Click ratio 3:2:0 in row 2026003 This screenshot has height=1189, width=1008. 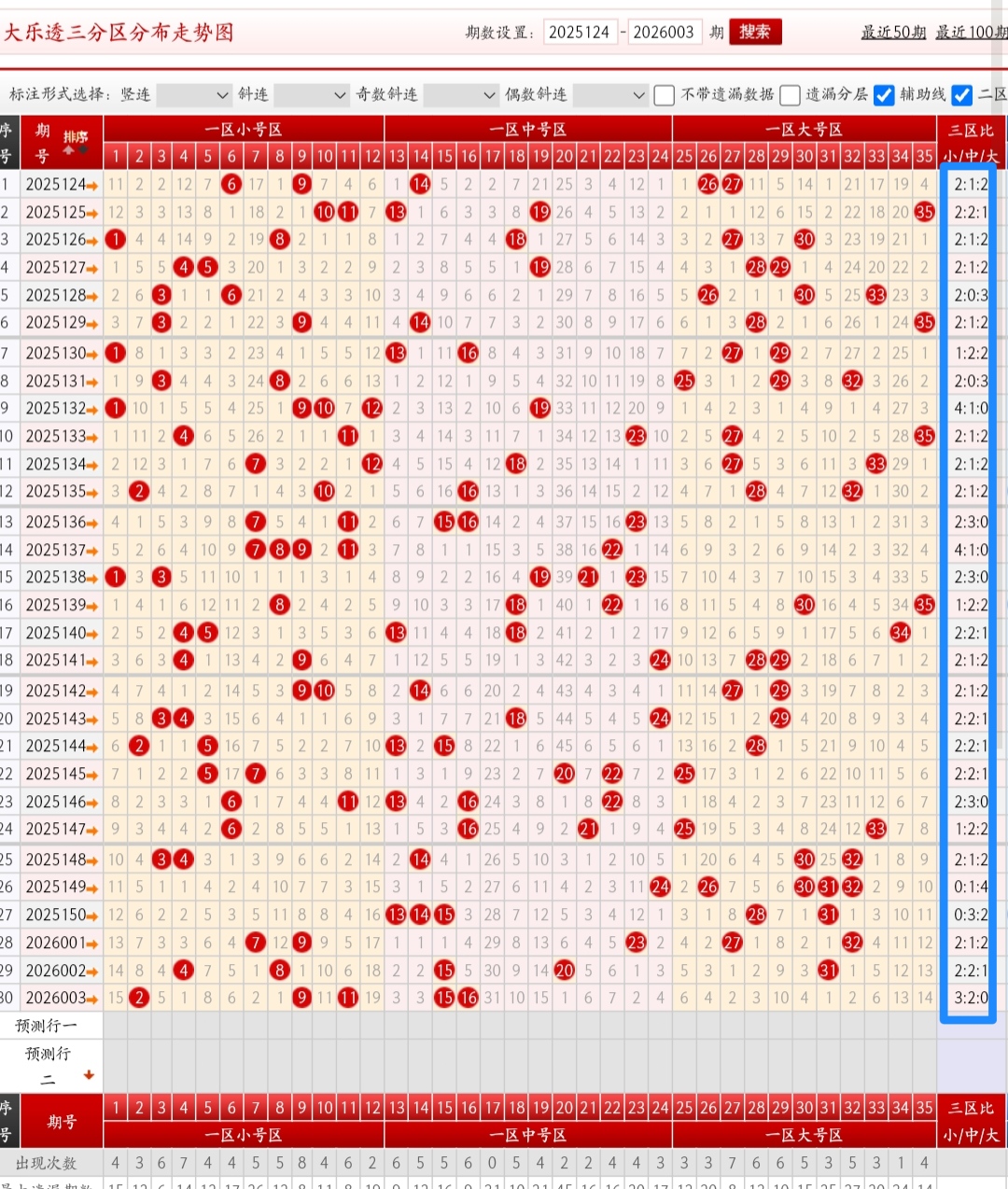point(971,998)
